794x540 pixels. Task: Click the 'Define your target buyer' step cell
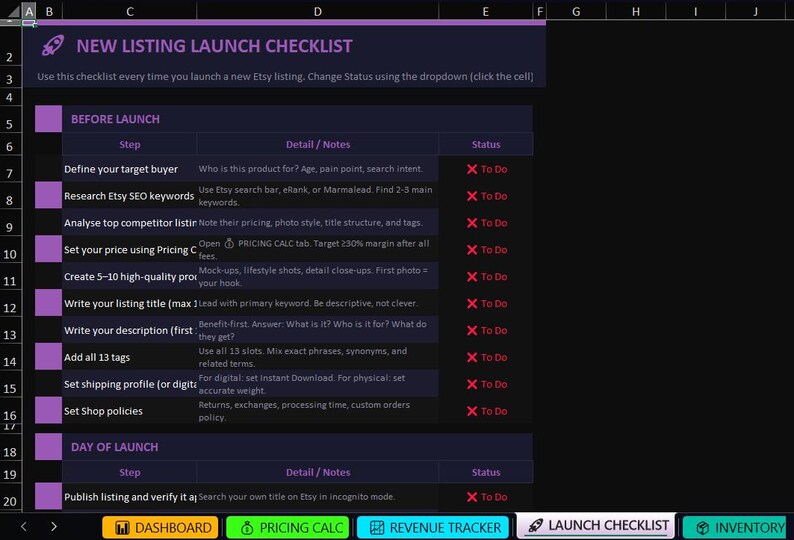pos(130,169)
